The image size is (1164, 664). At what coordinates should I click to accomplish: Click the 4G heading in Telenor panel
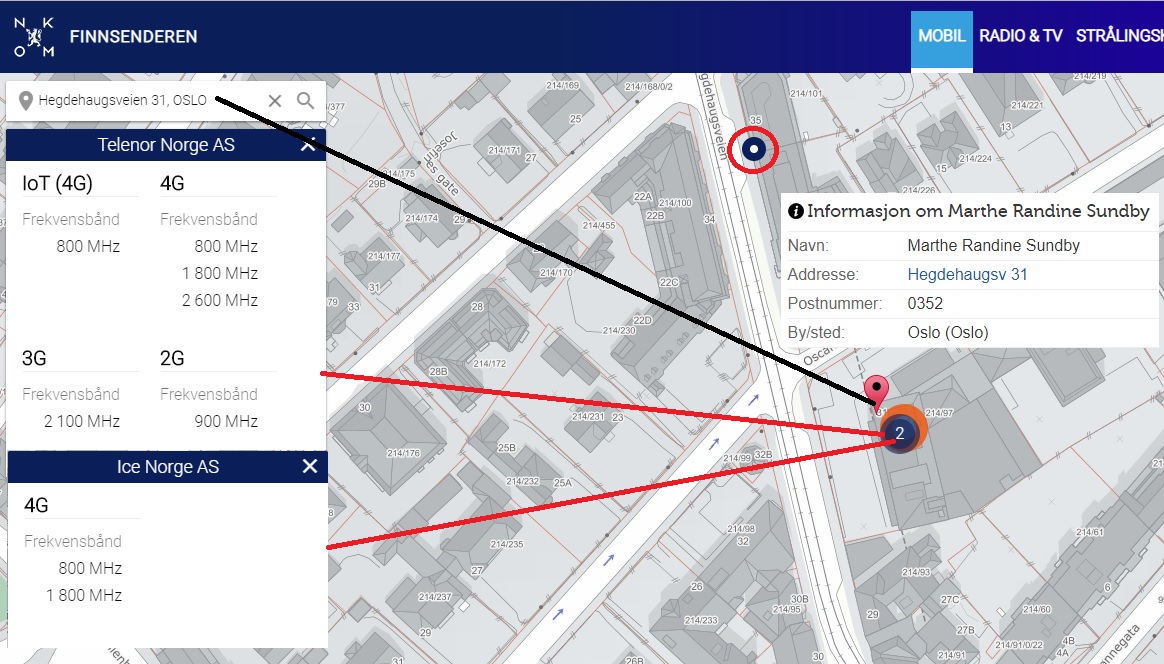point(172,183)
